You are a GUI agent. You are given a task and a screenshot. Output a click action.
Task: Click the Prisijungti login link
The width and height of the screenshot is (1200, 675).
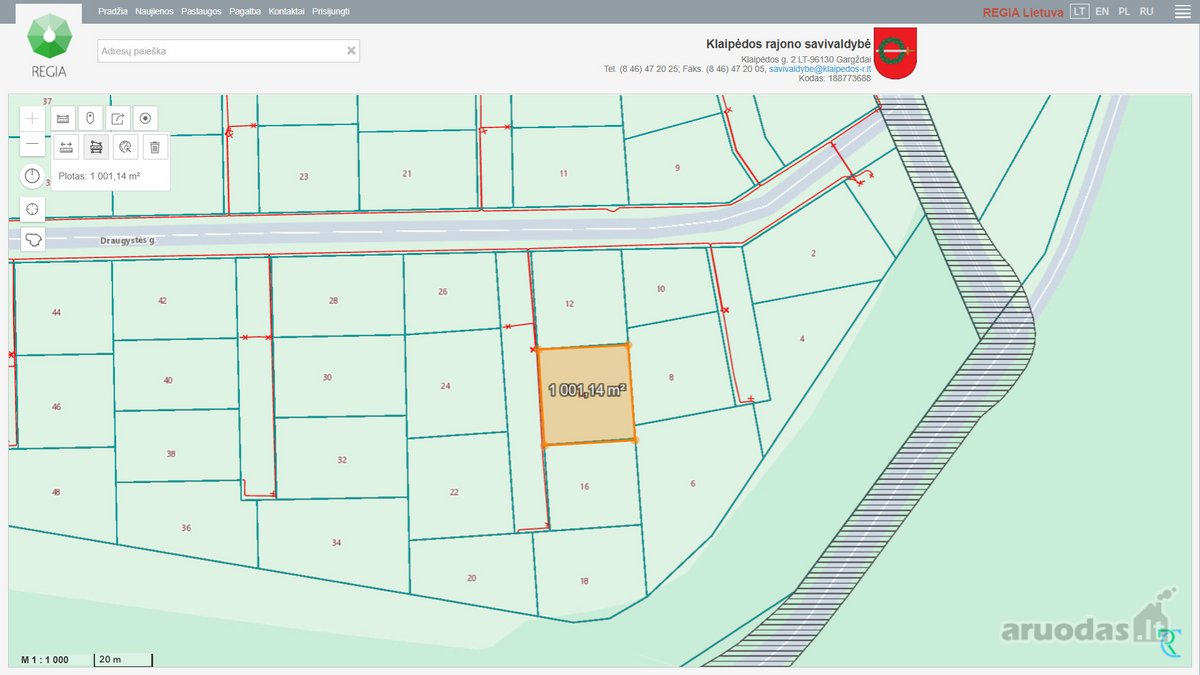tap(331, 11)
